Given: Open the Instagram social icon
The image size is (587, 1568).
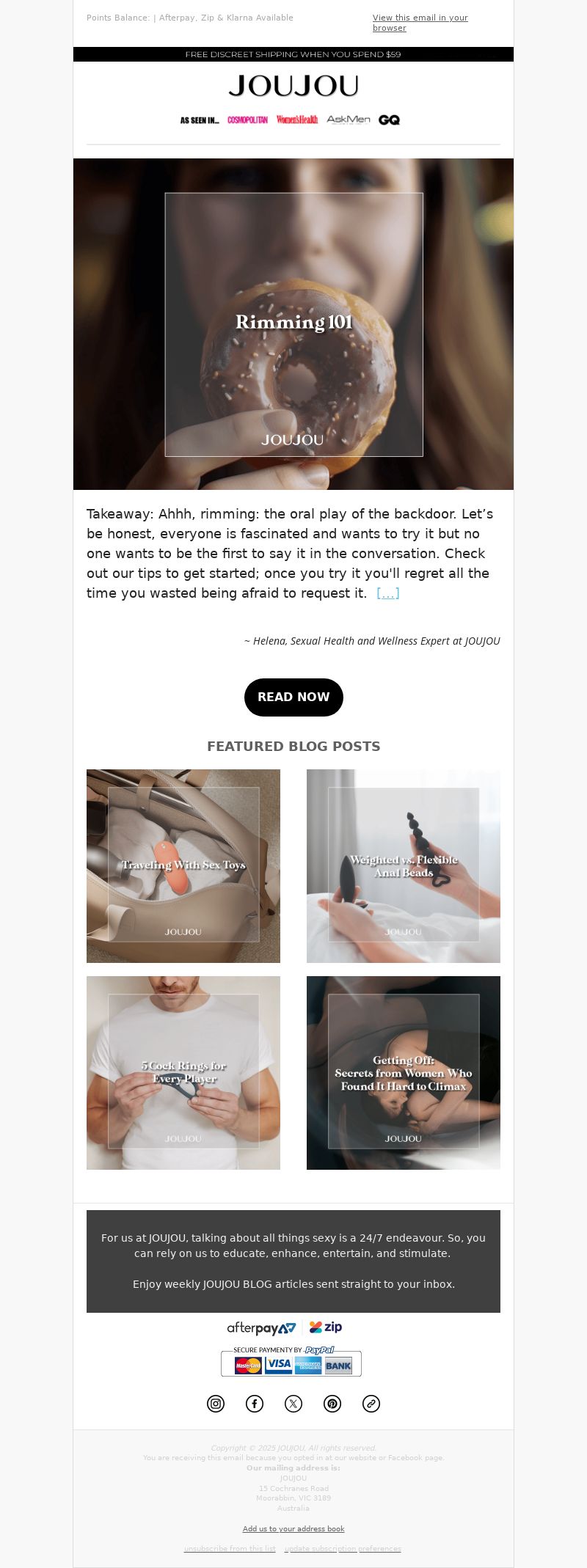Looking at the screenshot, I should [x=216, y=1404].
